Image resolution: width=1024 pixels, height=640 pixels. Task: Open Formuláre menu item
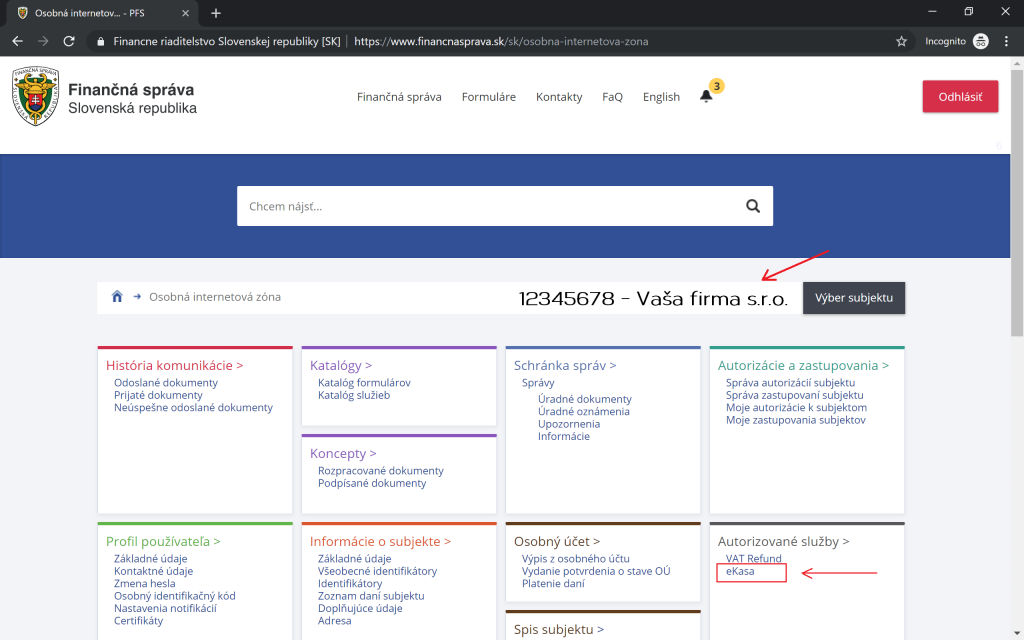click(488, 97)
